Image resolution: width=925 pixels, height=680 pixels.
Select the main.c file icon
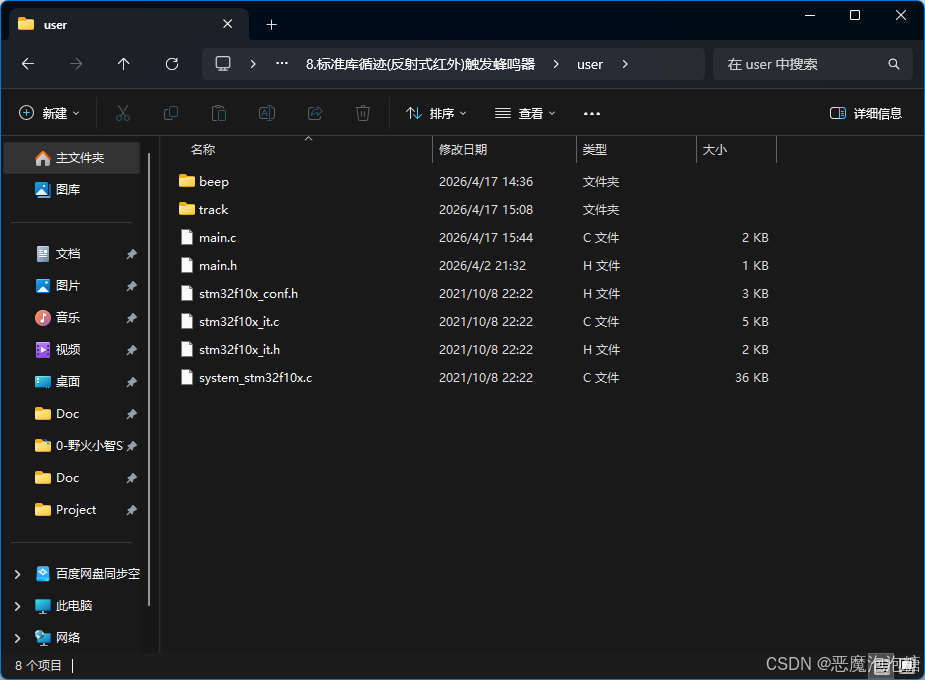(187, 237)
